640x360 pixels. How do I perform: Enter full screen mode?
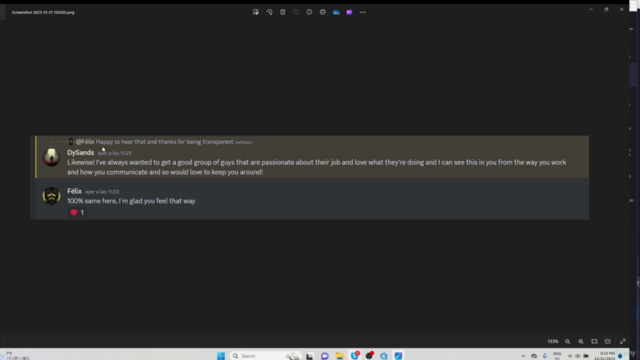pos(622,341)
